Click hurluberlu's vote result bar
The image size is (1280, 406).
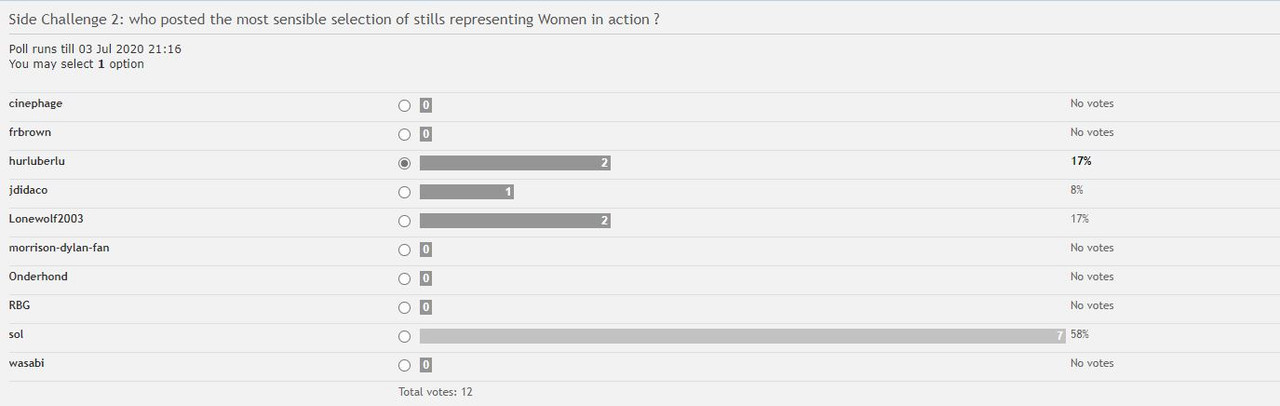[x=515, y=163]
